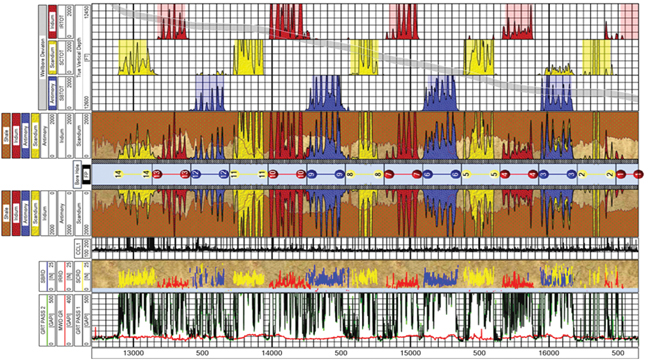Select the GRT PASS 2 curve header

pyautogui.click(x=47, y=320)
